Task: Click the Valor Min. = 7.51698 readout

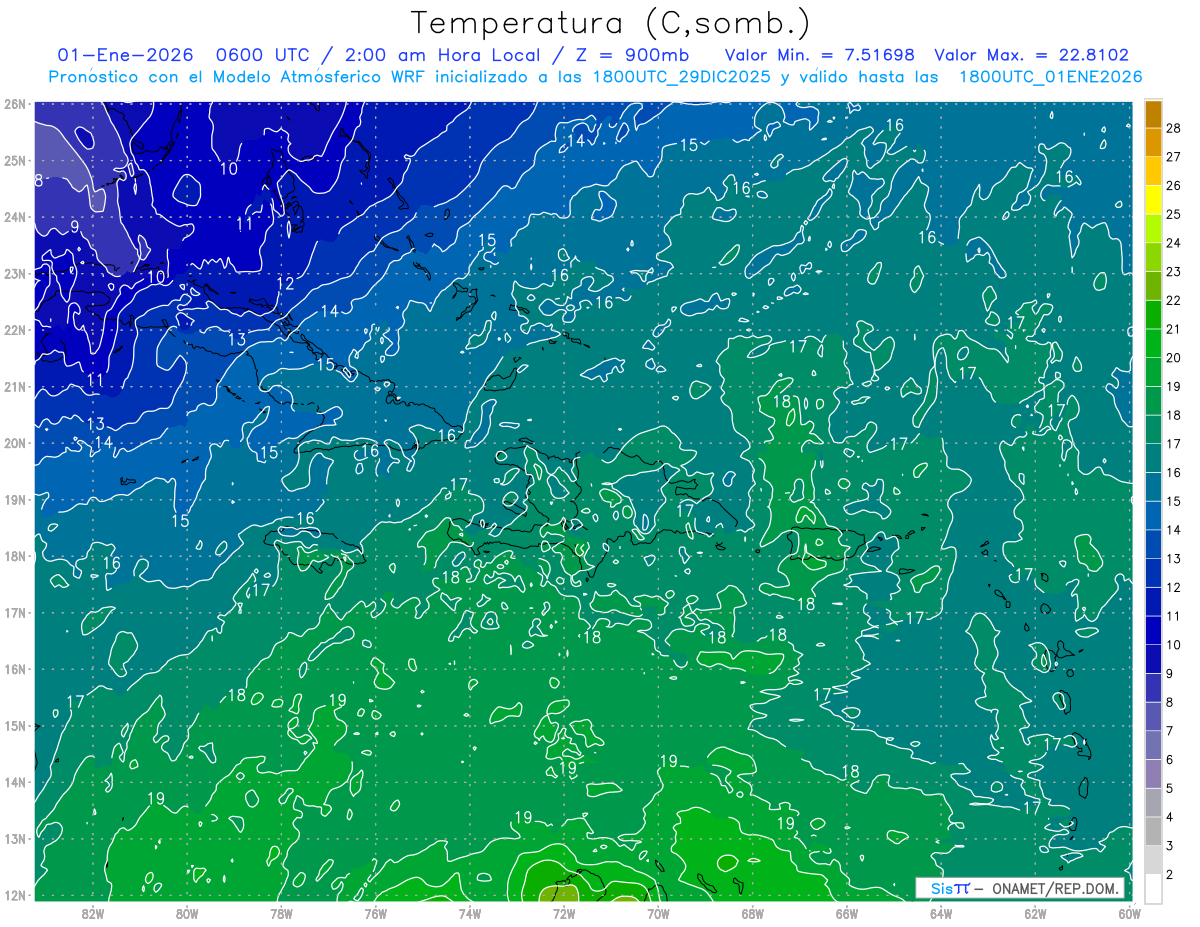Action: point(819,56)
